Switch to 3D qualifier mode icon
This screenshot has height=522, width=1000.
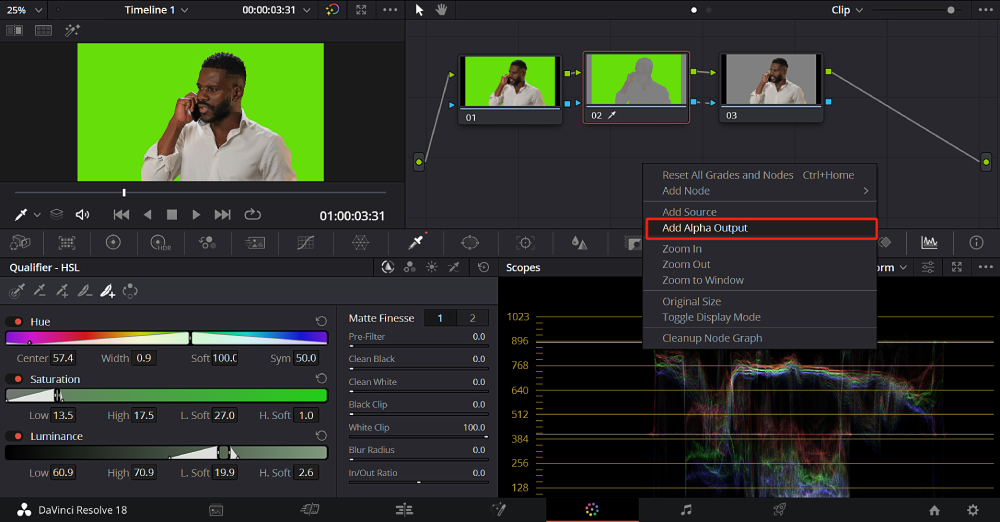(453, 267)
